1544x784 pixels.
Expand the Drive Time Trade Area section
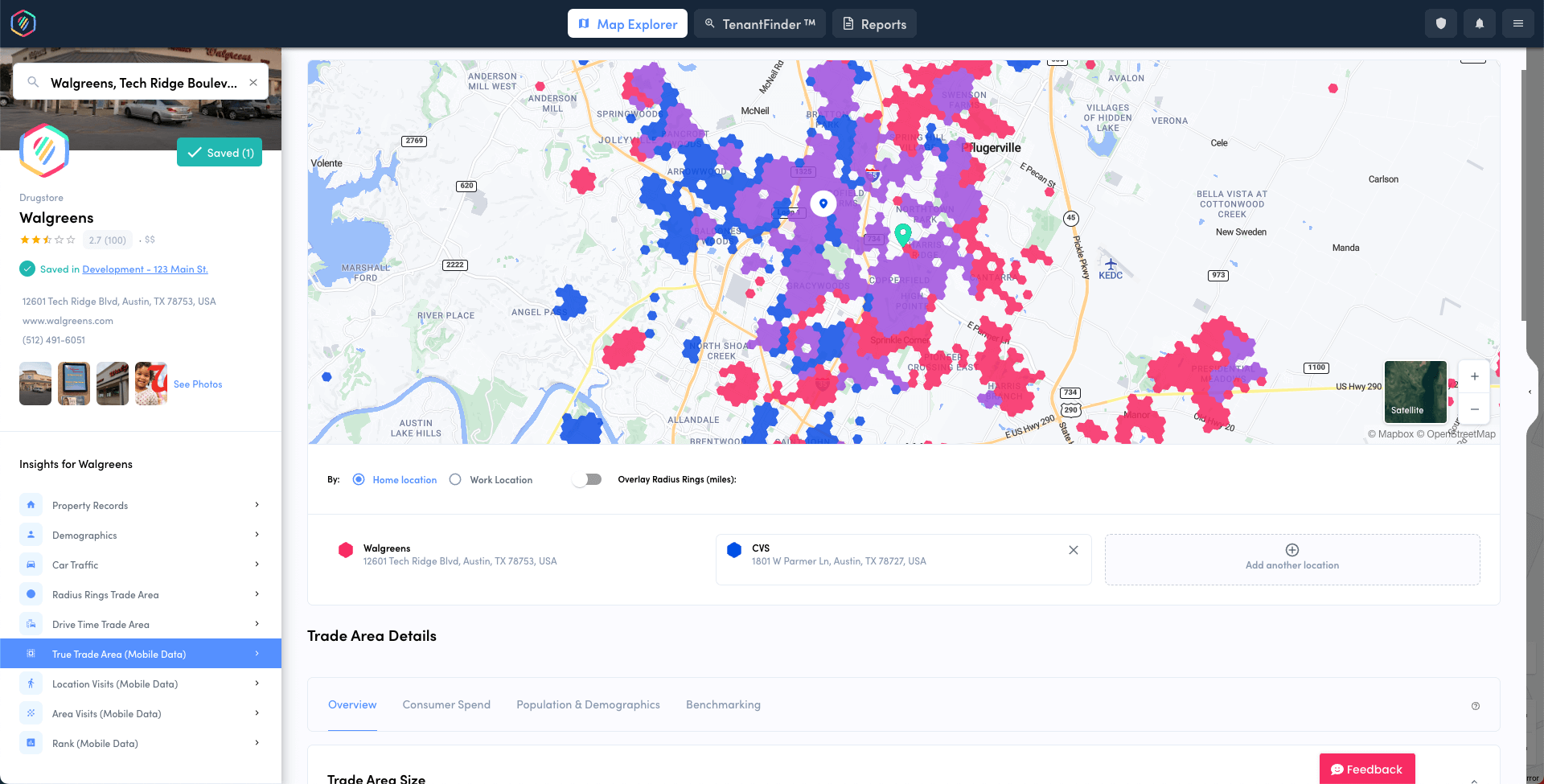pyautogui.click(x=257, y=623)
